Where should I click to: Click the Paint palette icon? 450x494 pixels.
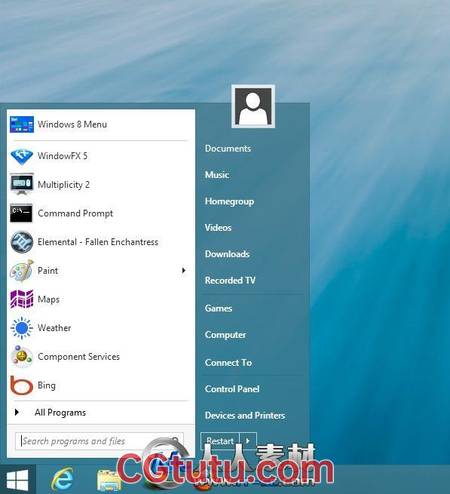point(22,271)
